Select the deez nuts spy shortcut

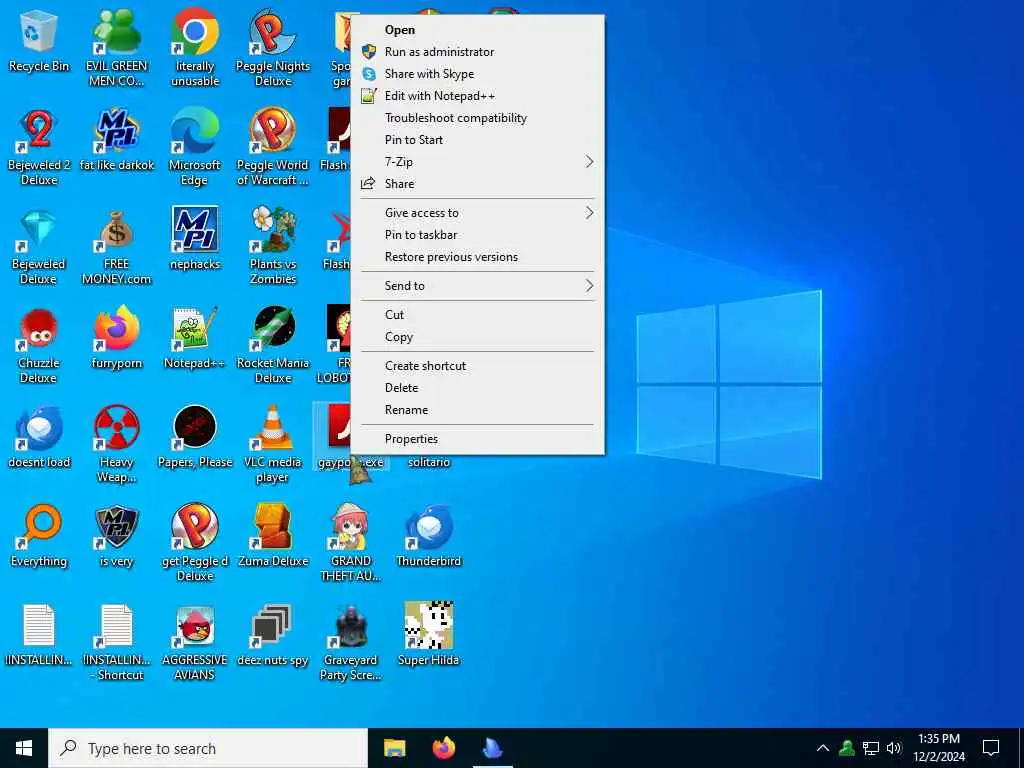coord(273,635)
